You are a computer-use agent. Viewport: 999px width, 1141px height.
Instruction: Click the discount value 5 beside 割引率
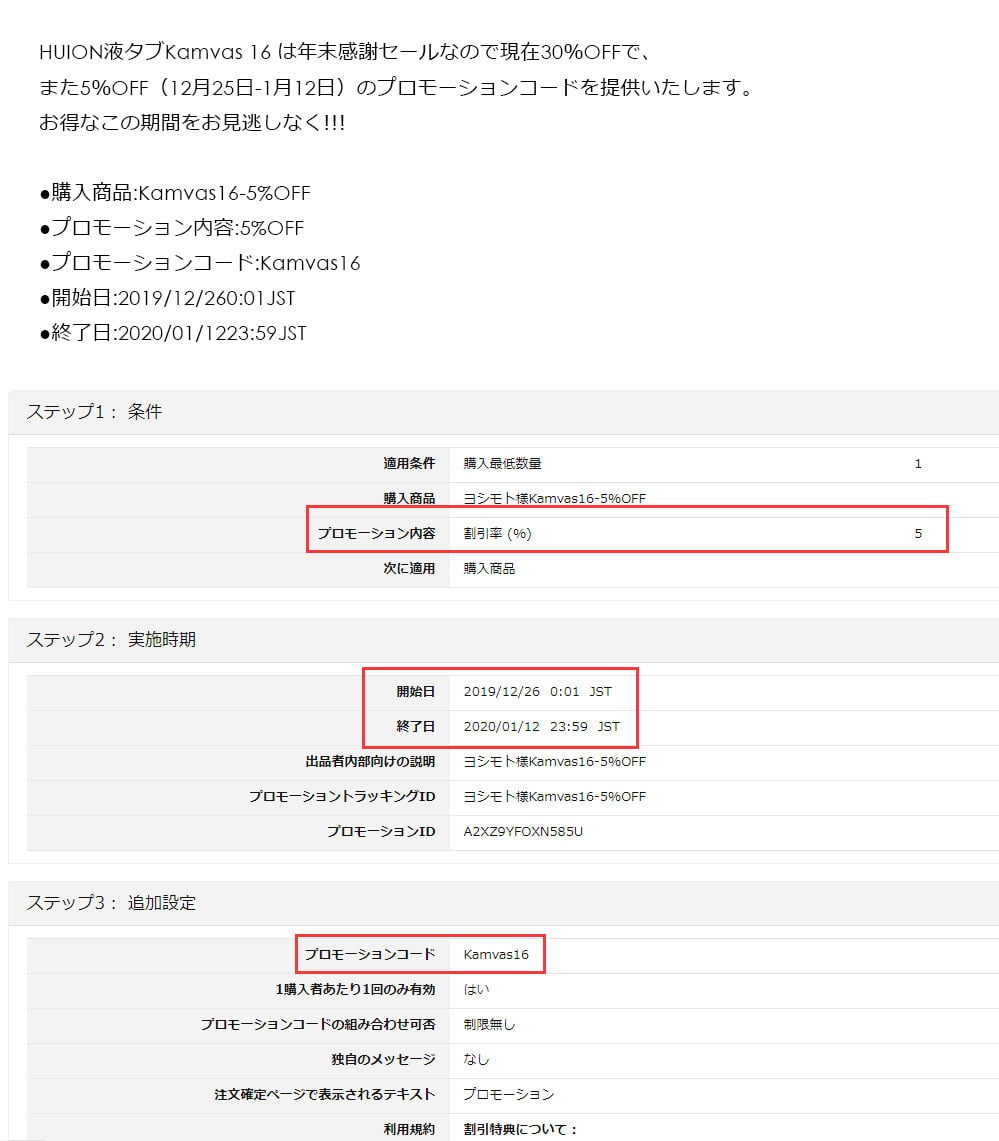[x=918, y=533]
